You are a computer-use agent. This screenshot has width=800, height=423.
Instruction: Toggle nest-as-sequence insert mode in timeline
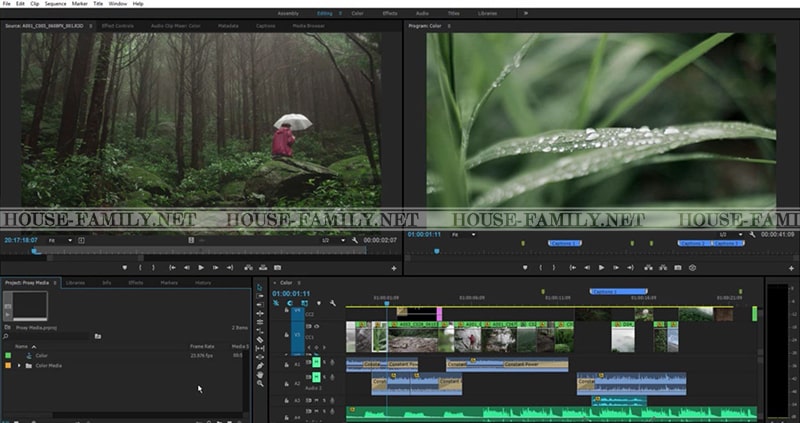[276, 303]
